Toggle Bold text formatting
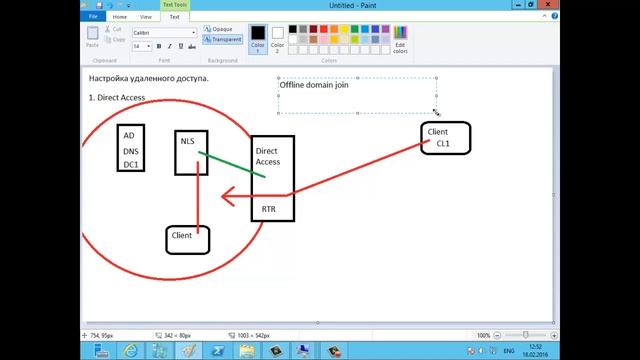Screen dimensions: 640x360 click(159, 47)
